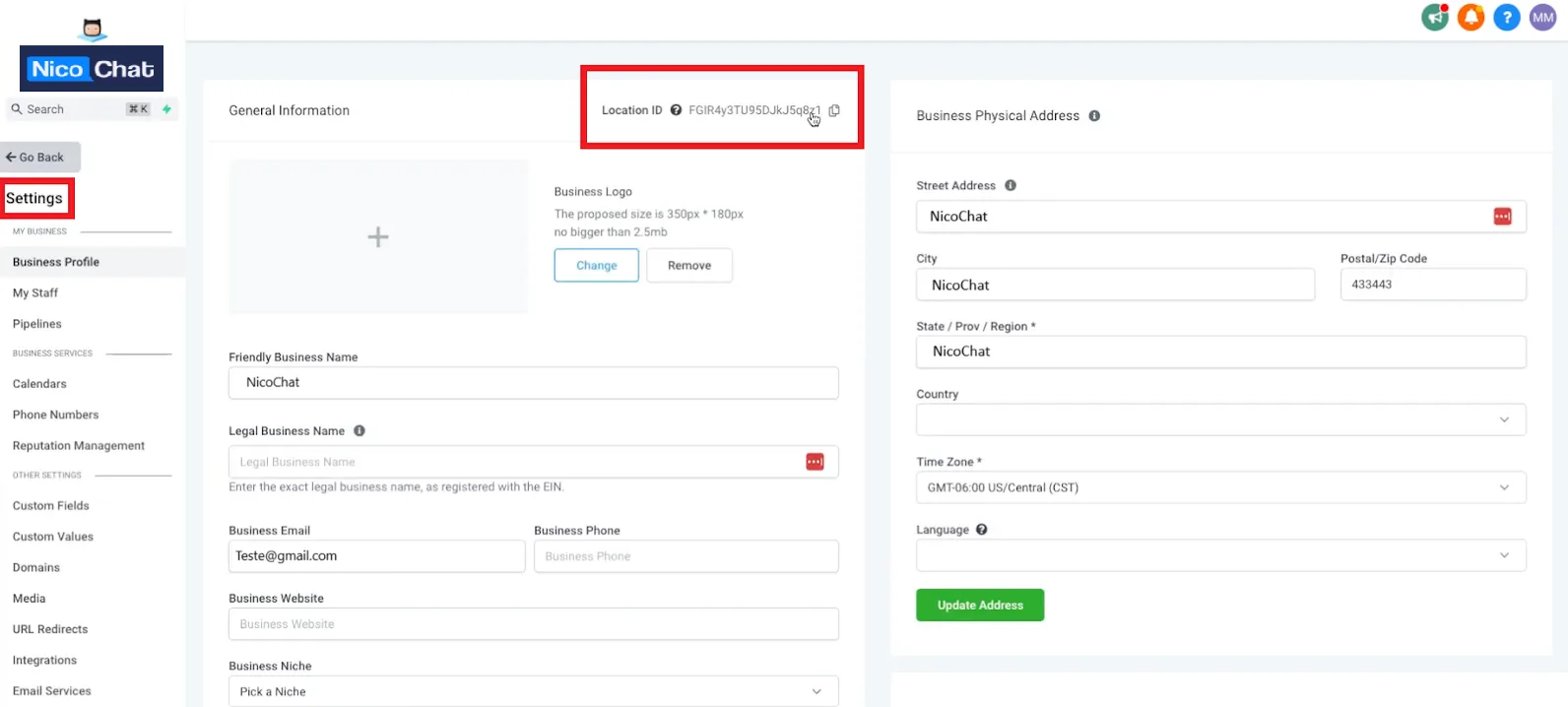
Task: Click red password manager icon in Legal Business Name
Action: (x=815, y=462)
